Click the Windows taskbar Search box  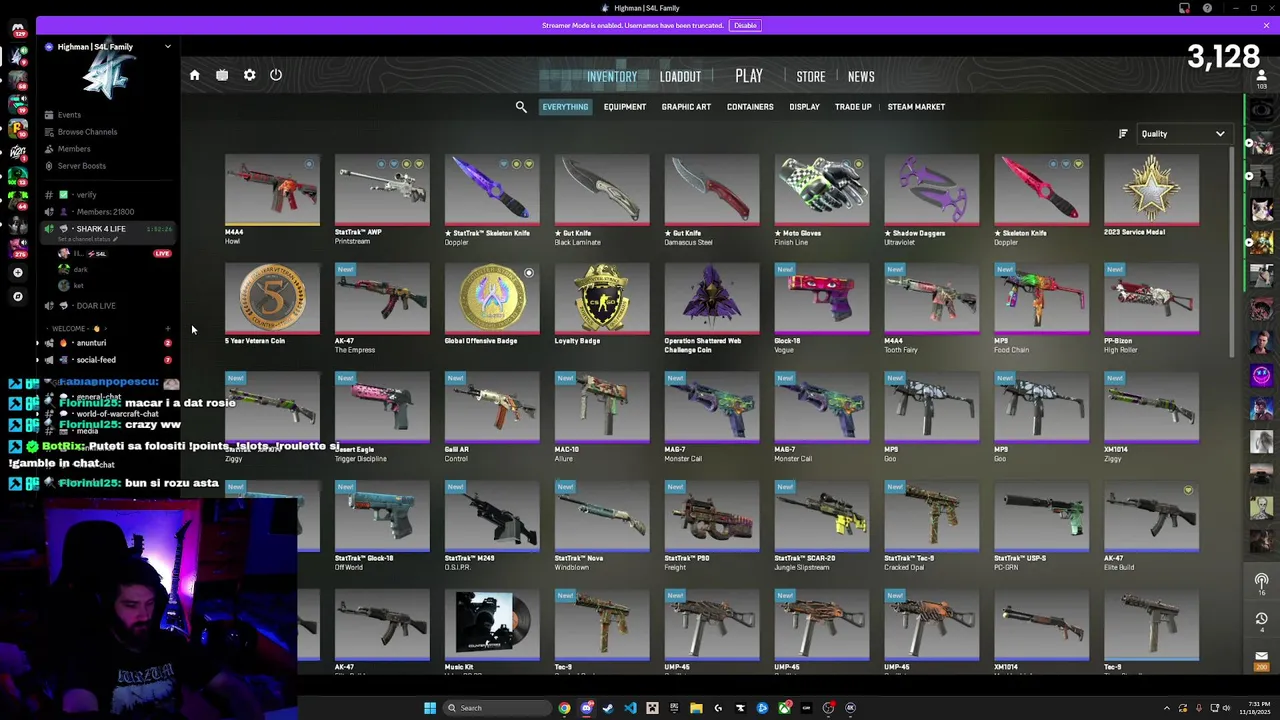pyautogui.click(x=496, y=708)
